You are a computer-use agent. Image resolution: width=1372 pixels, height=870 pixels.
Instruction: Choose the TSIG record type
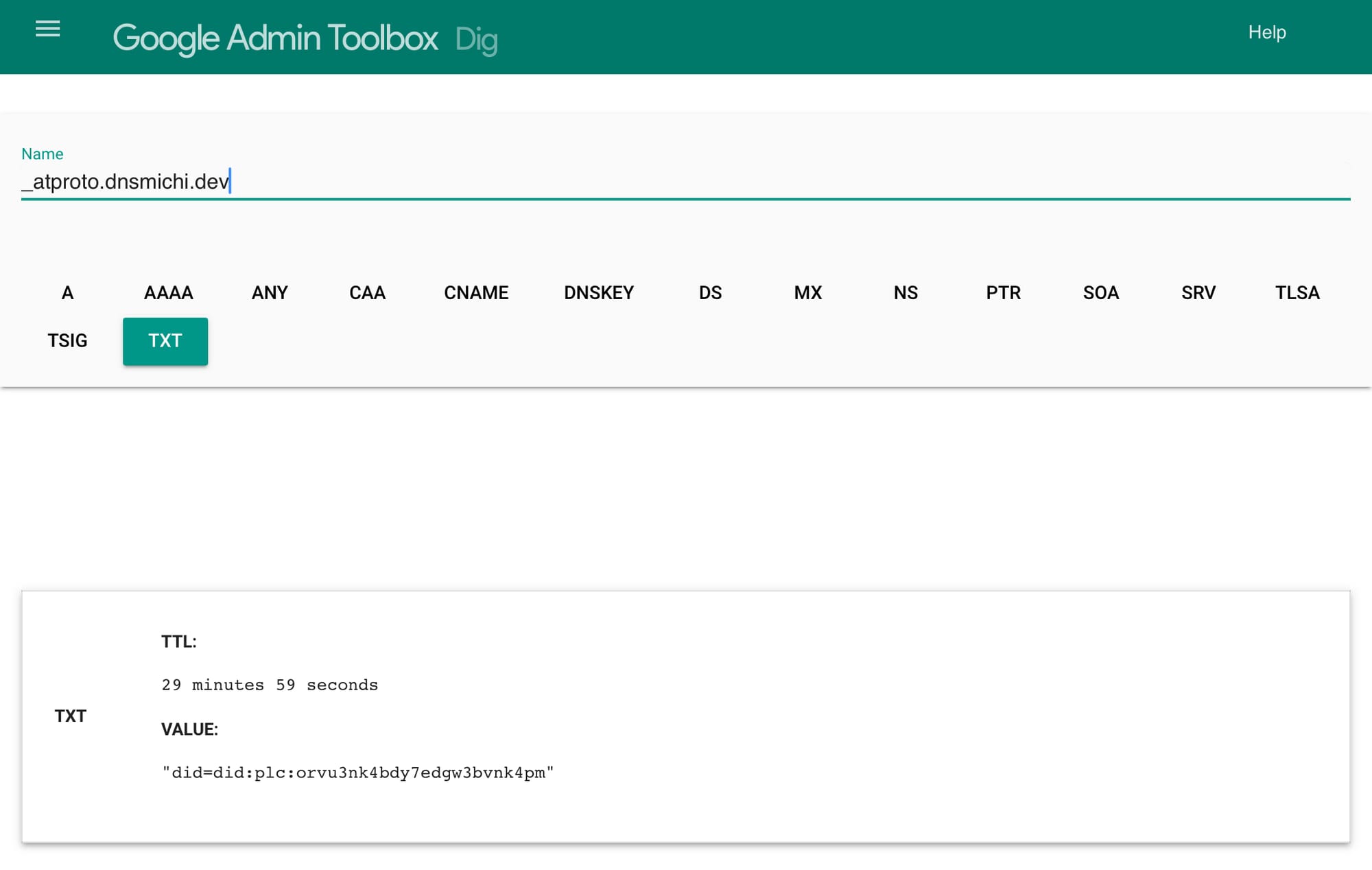[67, 341]
